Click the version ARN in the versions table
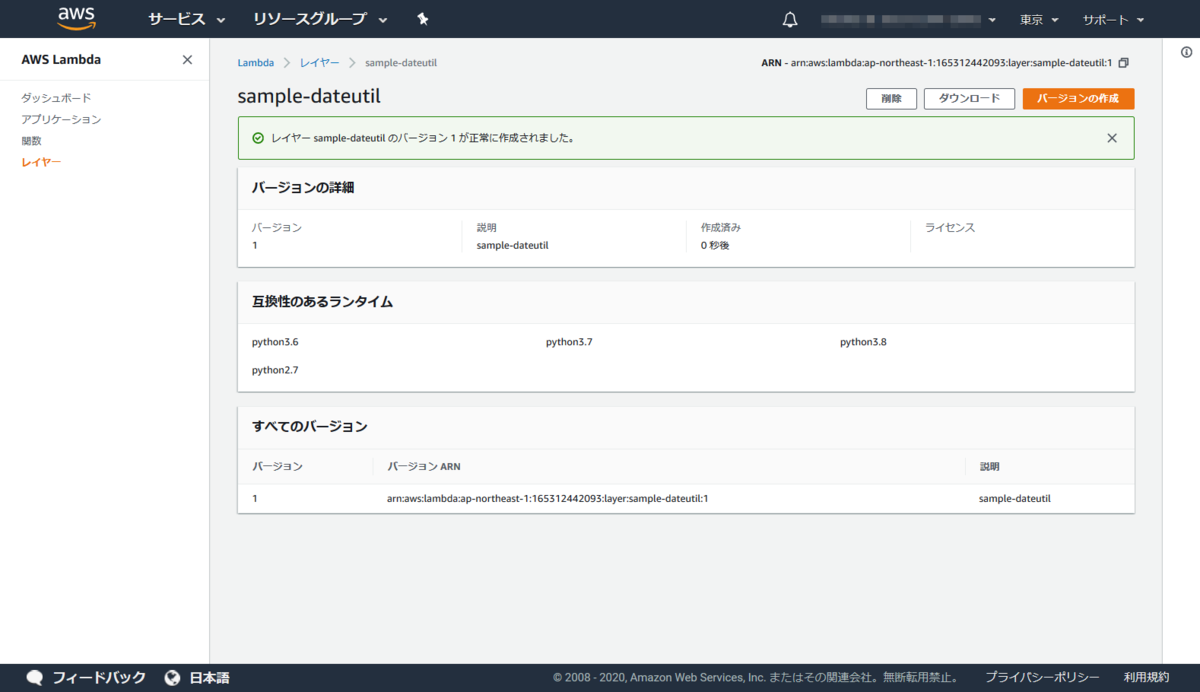 547,498
